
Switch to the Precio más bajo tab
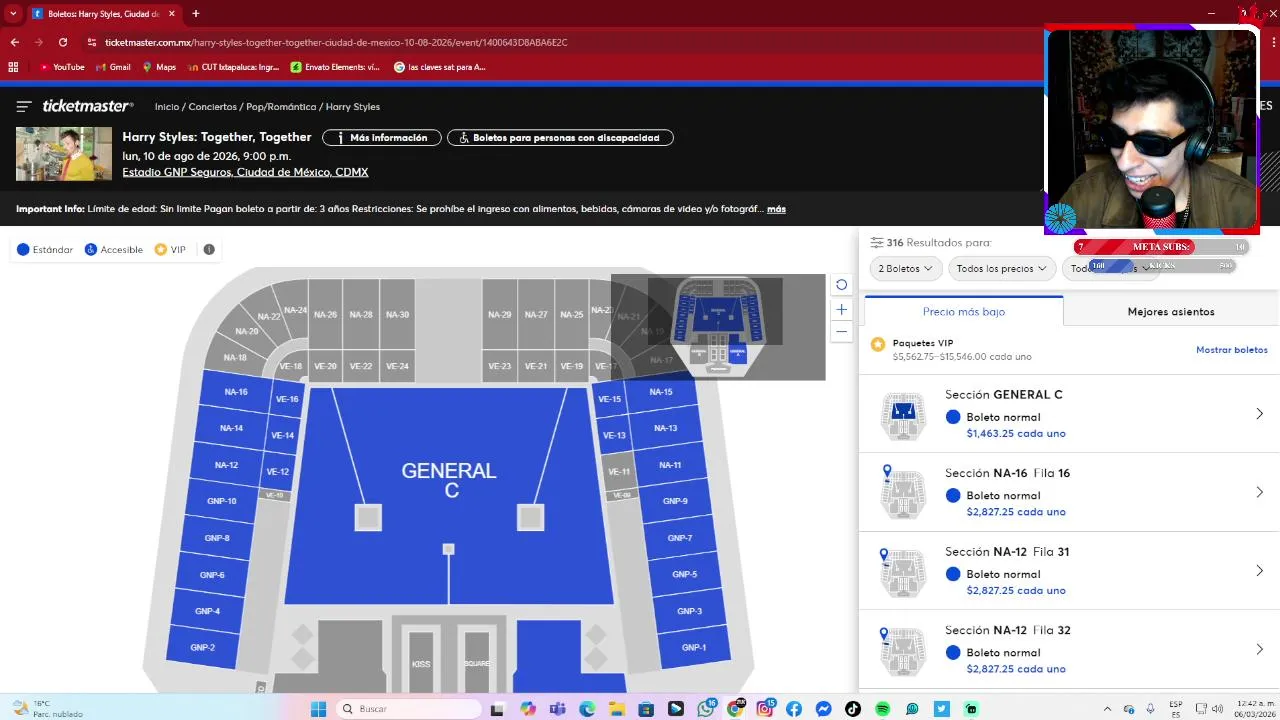pos(964,312)
